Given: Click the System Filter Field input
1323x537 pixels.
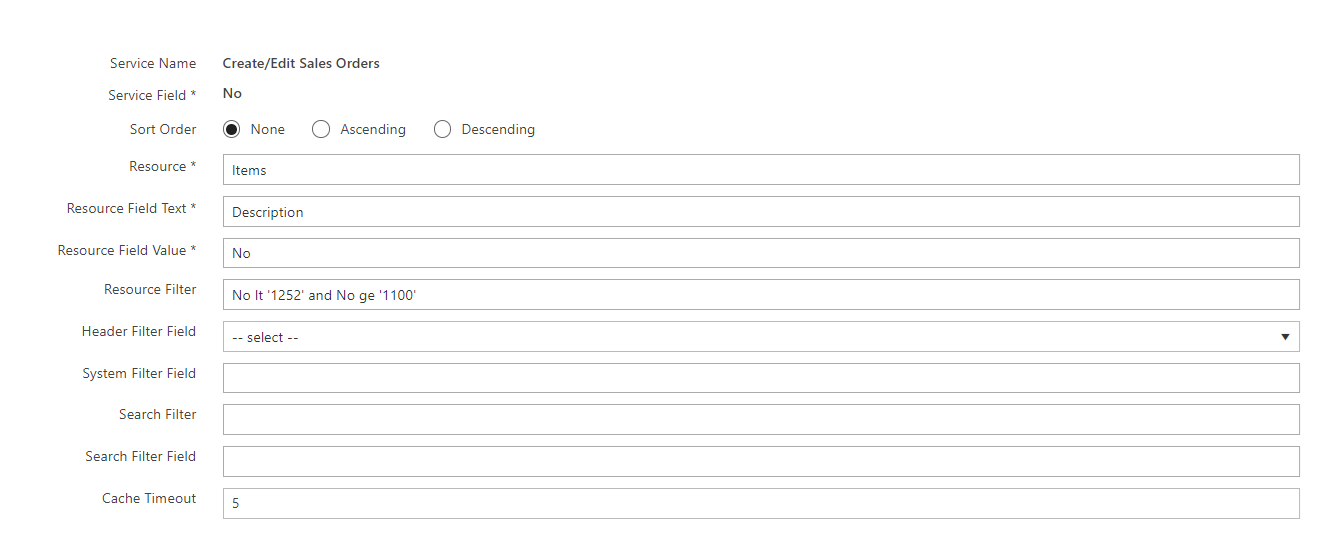Looking at the screenshot, I should 761,378.
